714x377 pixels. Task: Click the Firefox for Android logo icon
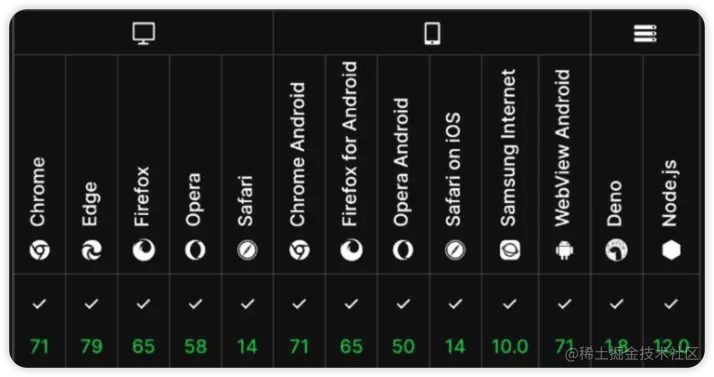[352, 250]
